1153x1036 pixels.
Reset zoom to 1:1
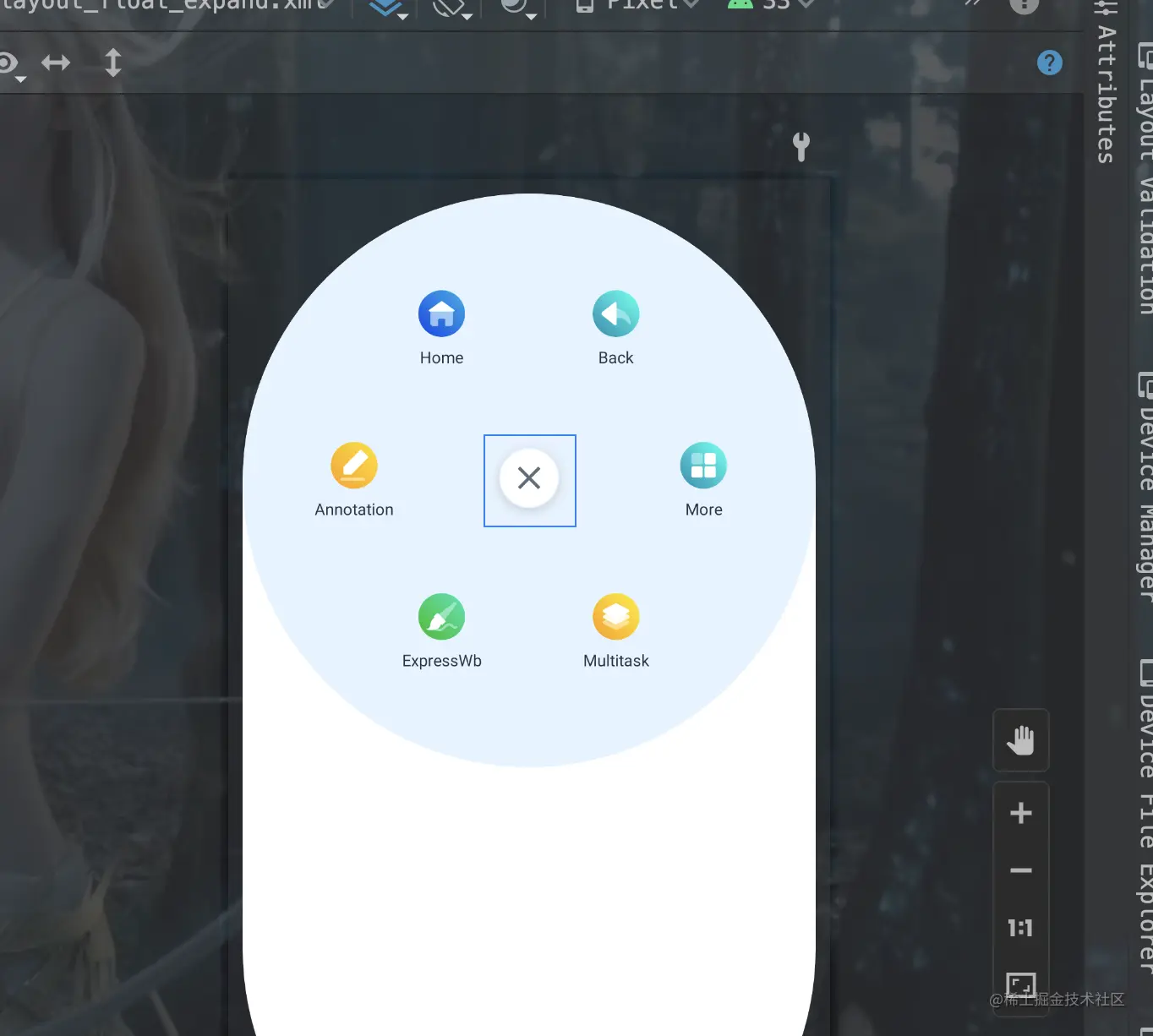tap(1021, 928)
